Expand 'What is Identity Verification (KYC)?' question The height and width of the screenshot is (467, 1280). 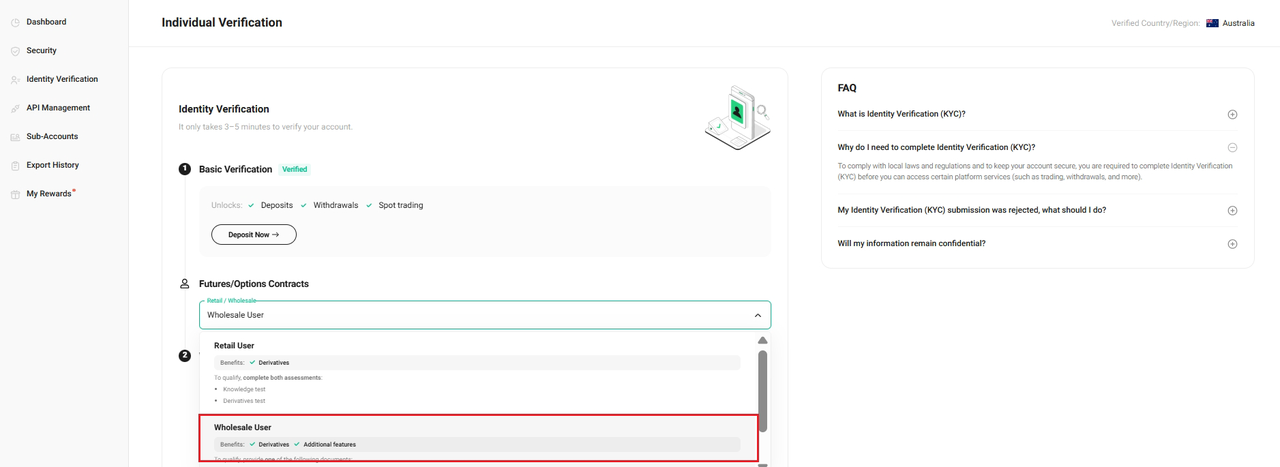point(1232,114)
